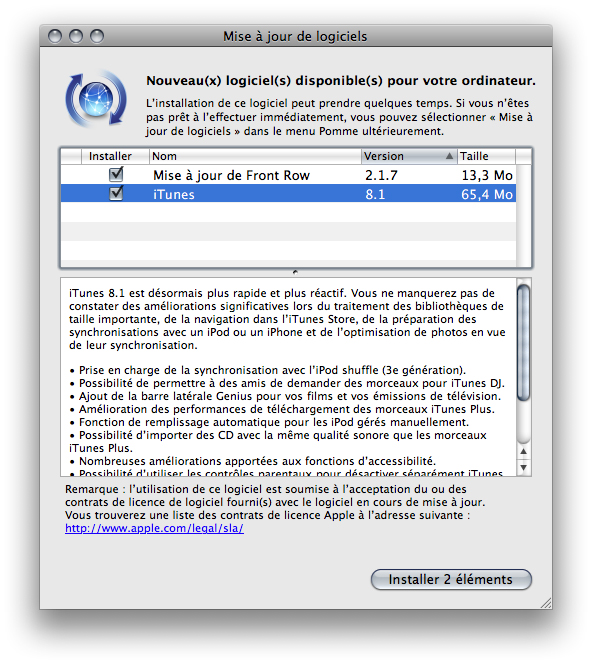This screenshot has height=664, width=592.
Task: Click the 65,4 Mo size cell
Action: pyautogui.click(x=487, y=194)
